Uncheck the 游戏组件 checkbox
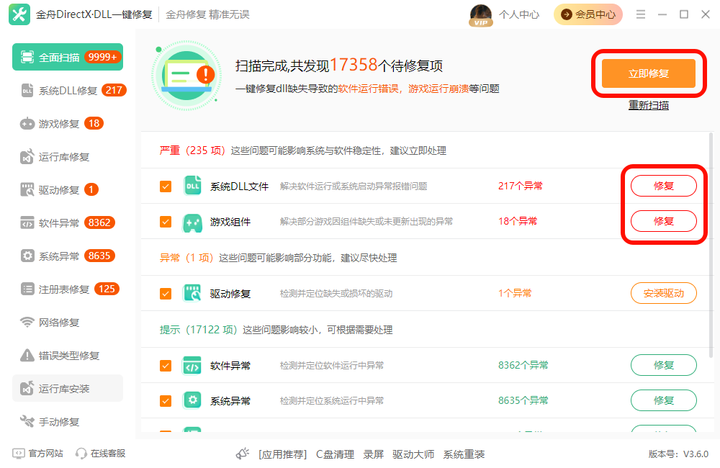 (165, 222)
